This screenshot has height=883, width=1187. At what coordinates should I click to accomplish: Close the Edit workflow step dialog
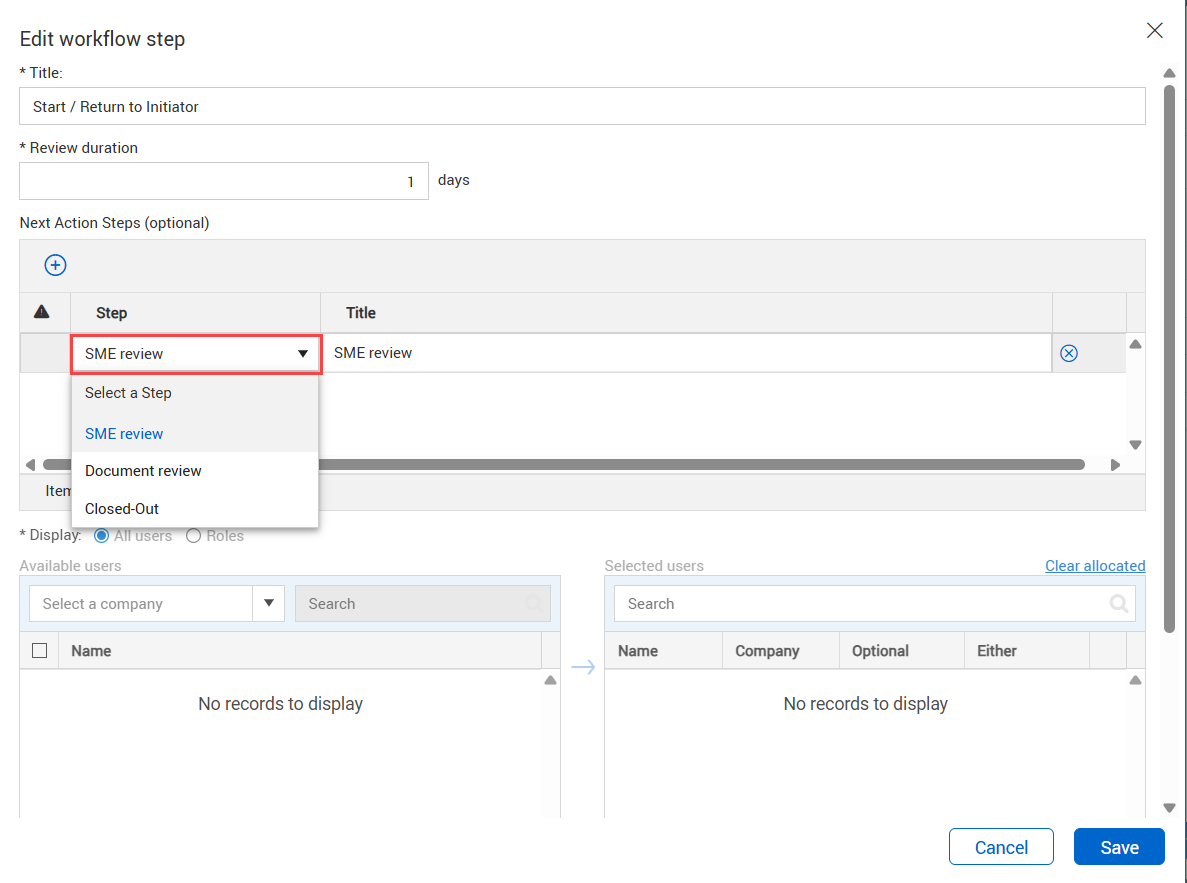(1154, 31)
